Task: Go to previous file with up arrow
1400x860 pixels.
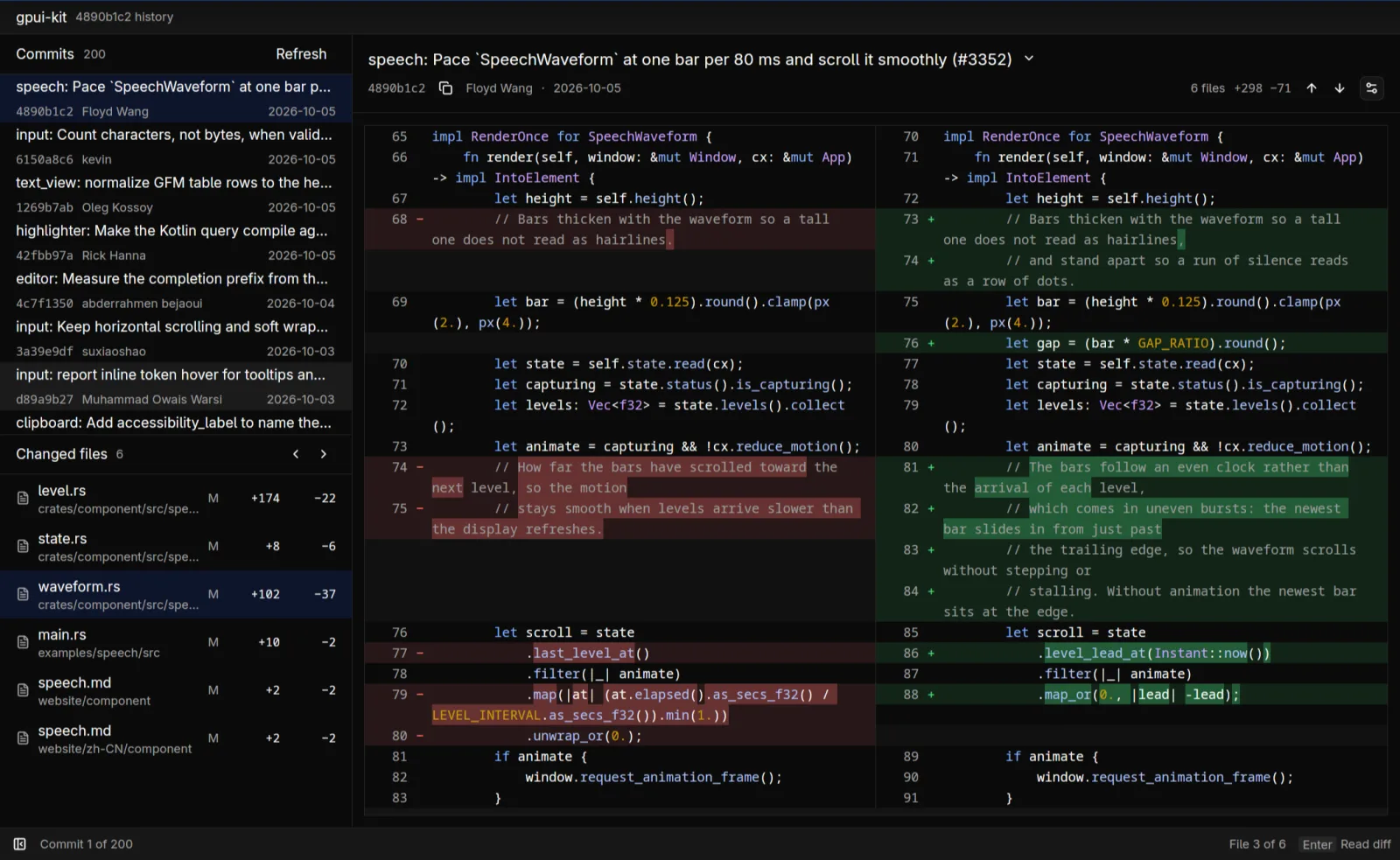Action: pyautogui.click(x=1312, y=88)
